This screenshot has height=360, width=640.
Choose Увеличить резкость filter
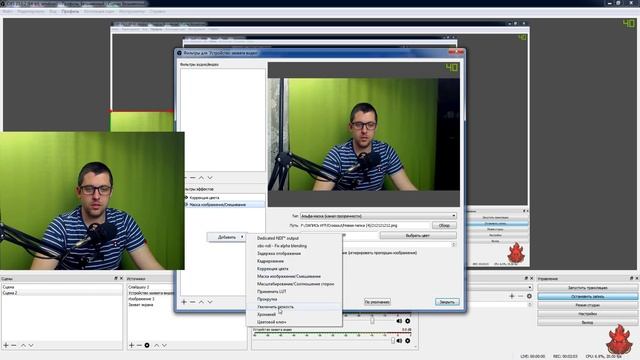276,307
